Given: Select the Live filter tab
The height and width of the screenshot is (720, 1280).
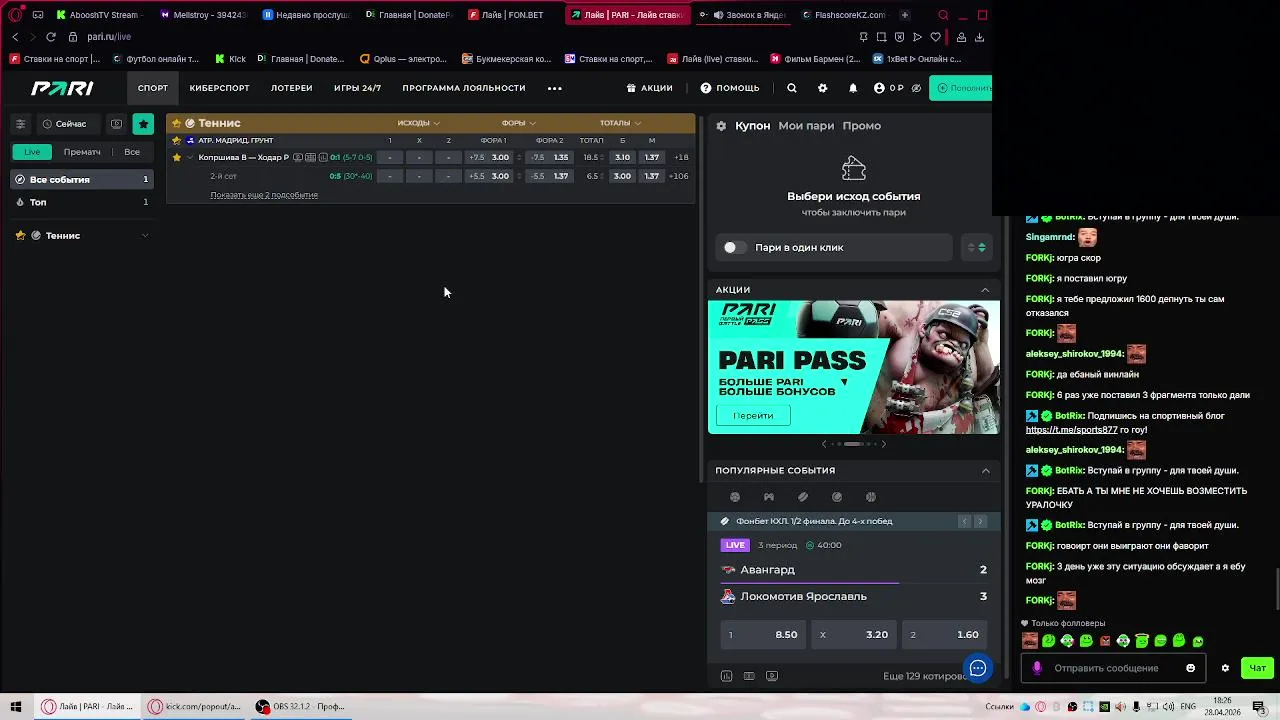Looking at the screenshot, I should pyautogui.click(x=32, y=152).
